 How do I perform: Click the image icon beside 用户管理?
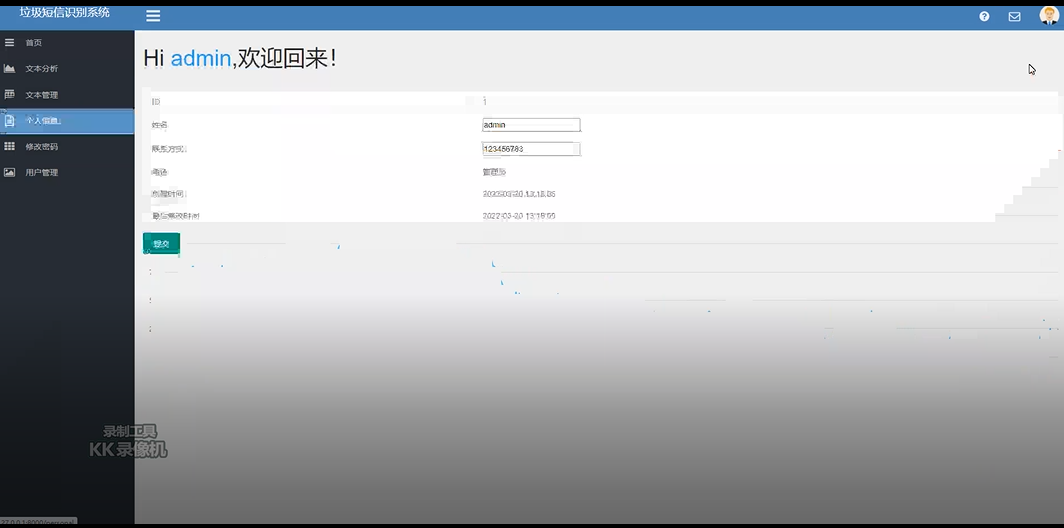10,172
